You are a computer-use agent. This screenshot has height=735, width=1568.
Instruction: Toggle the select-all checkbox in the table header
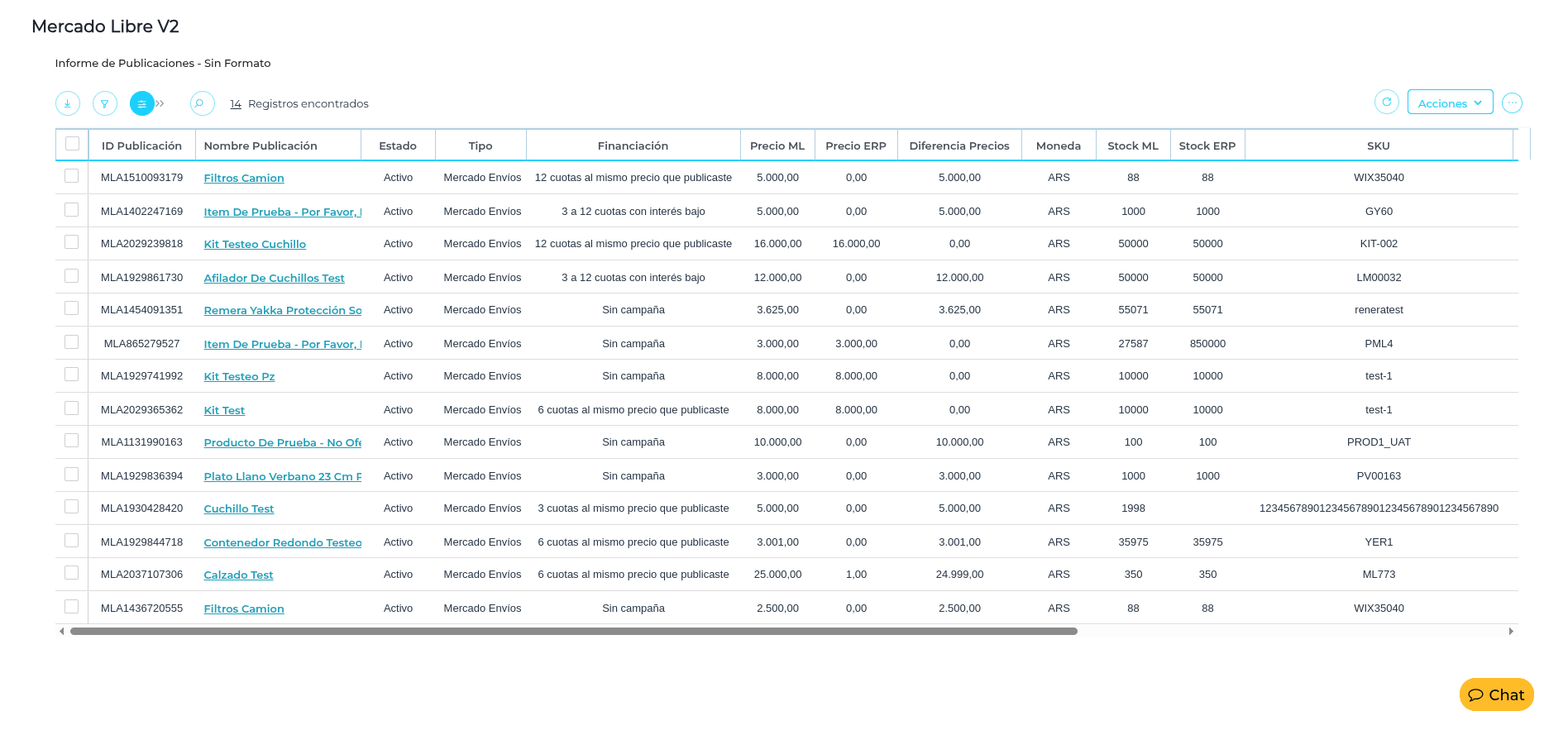72,144
